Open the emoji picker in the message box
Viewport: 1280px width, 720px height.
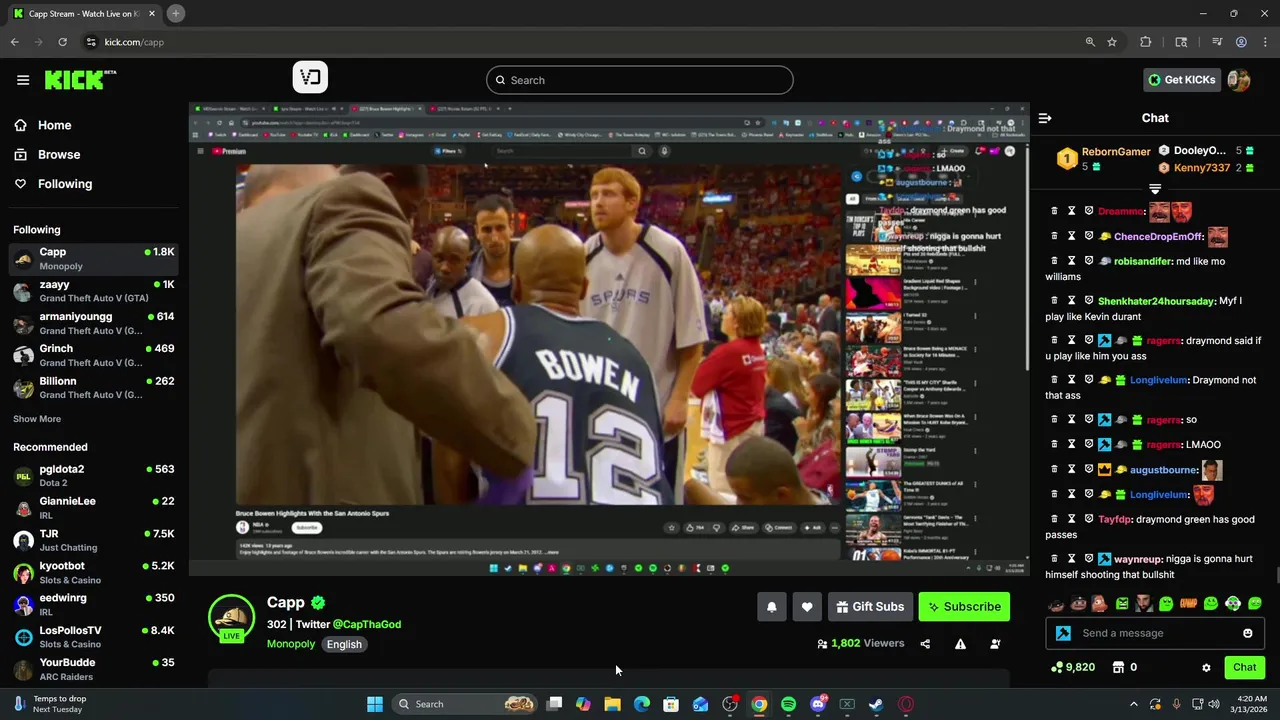coord(1247,633)
